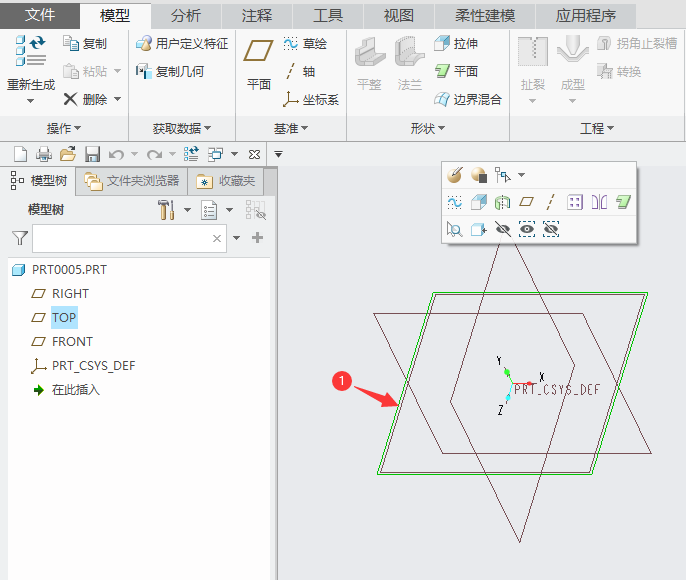Image resolution: width=686 pixels, height=580 pixels.
Task: Open the Favorites (收藏夹) tab
Action: pos(226,181)
